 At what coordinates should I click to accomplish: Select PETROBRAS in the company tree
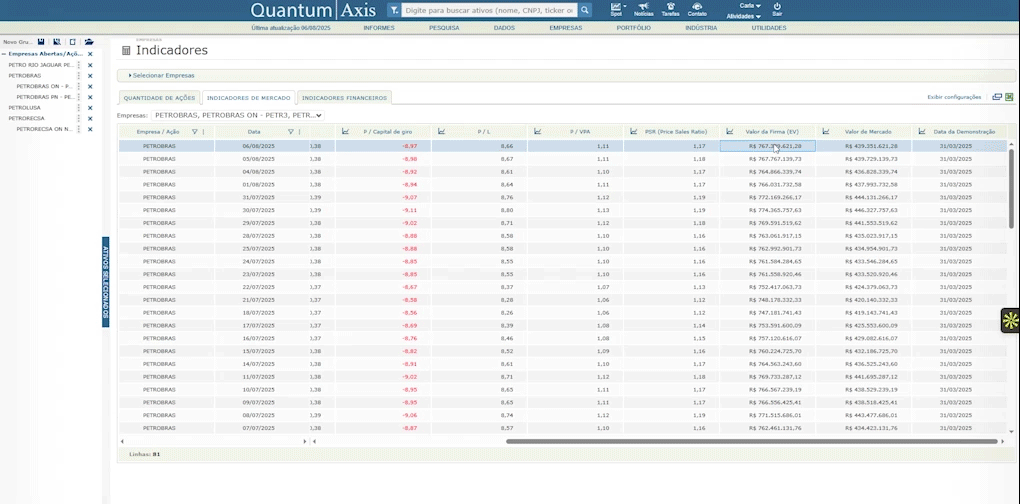pyautogui.click(x=25, y=75)
